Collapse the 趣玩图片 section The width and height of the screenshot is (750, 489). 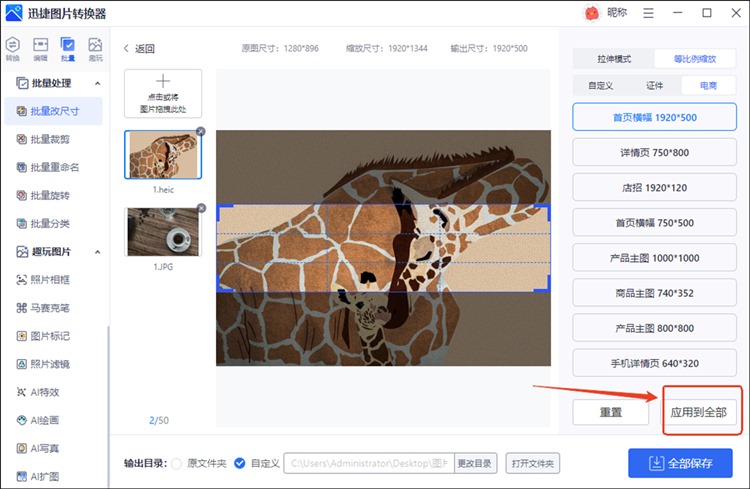click(97, 251)
